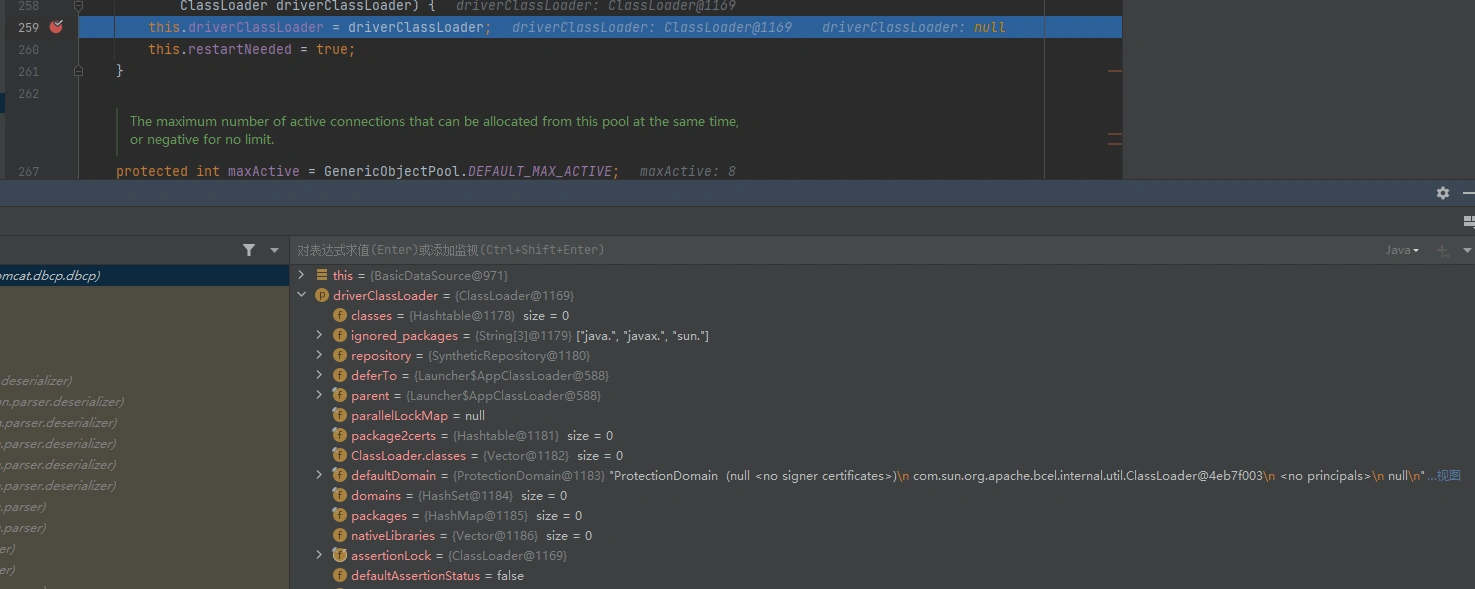The height and width of the screenshot is (589, 1475).
Task: Collapse the method fold marker at line 261
Action: pos(79,71)
